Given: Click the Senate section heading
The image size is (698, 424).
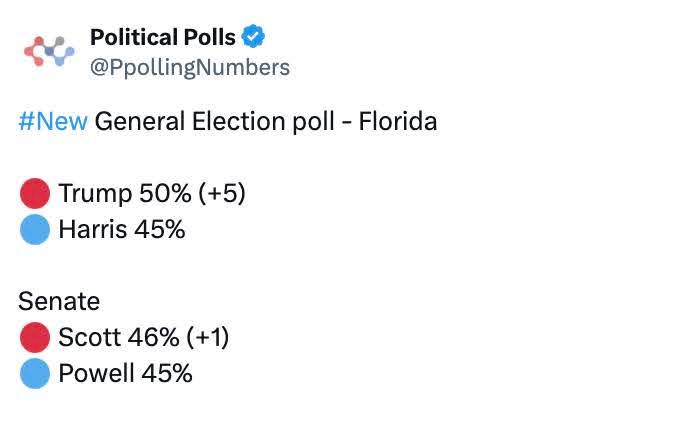Looking at the screenshot, I should tap(60, 301).
